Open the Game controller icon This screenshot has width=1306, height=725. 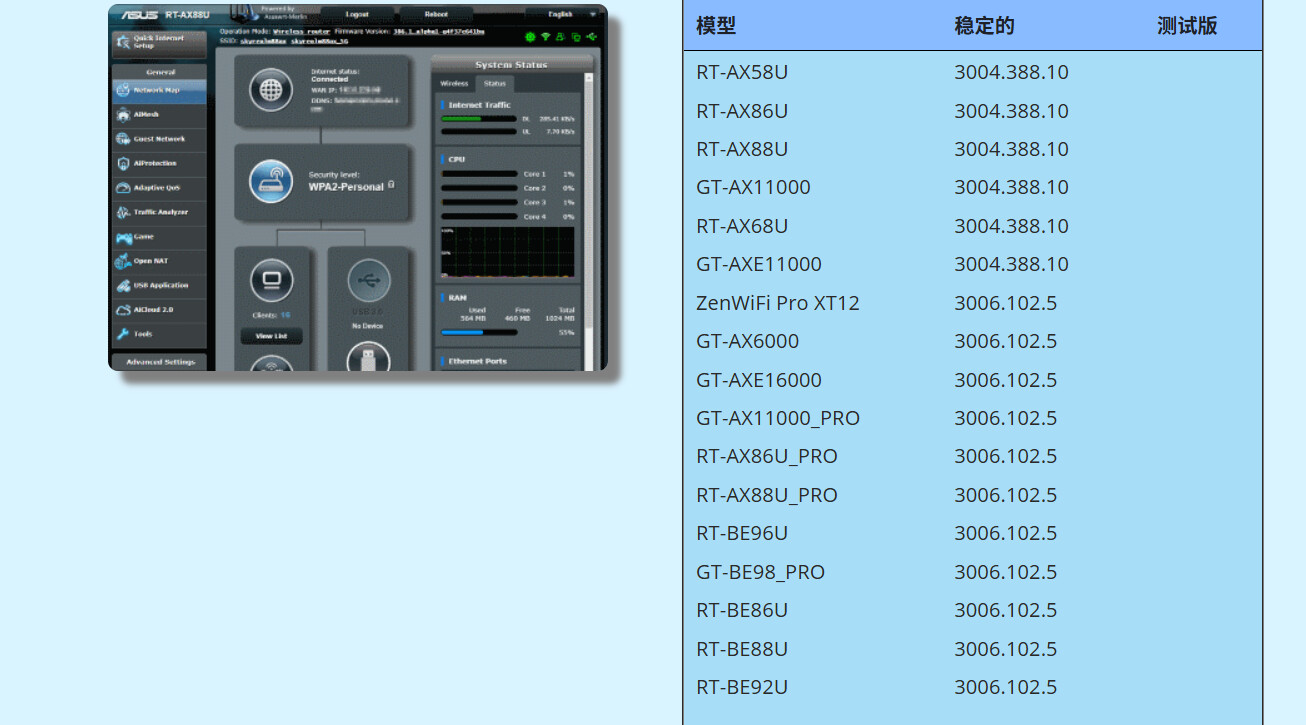(x=124, y=237)
